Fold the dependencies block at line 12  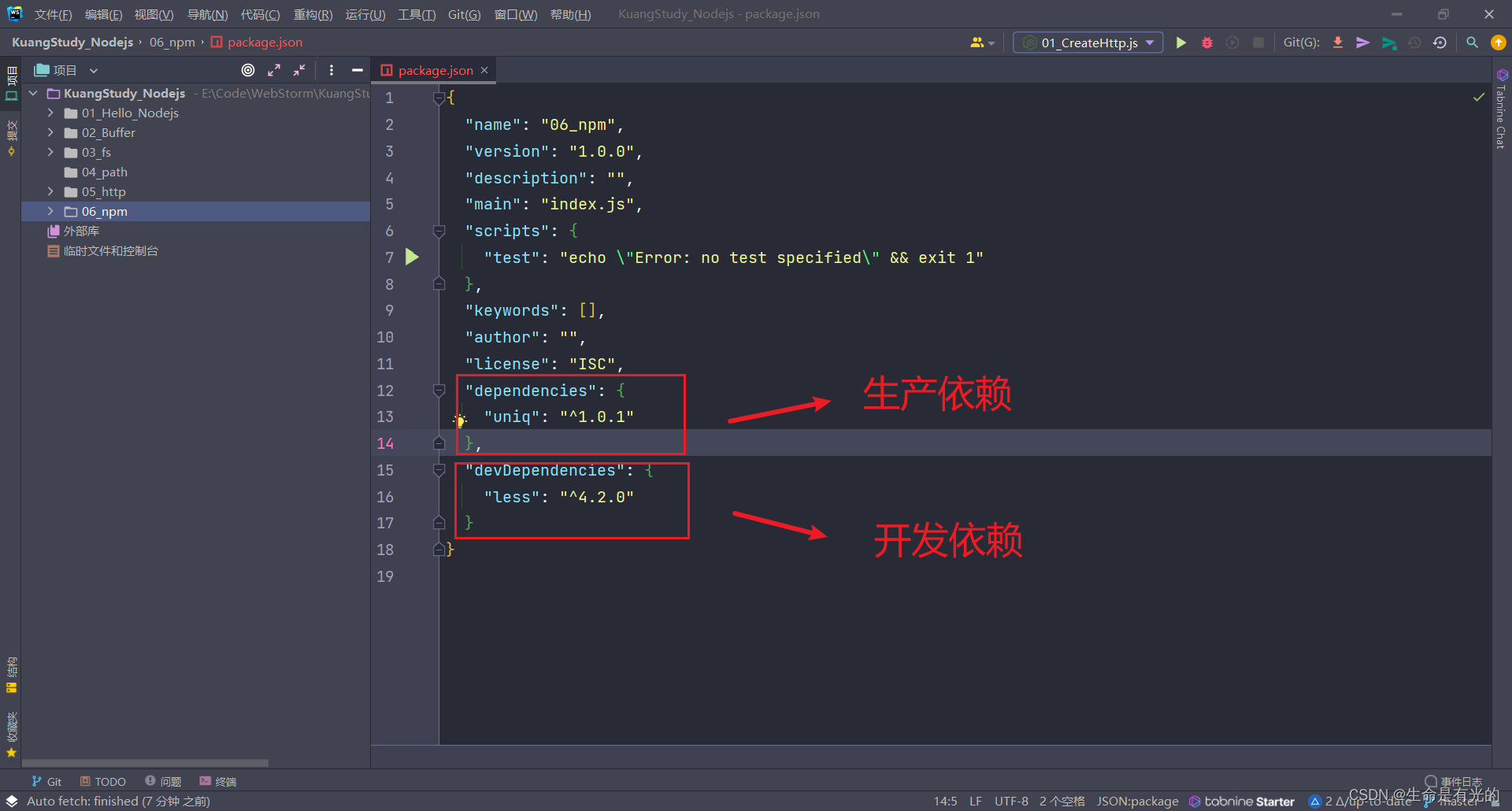click(x=439, y=391)
